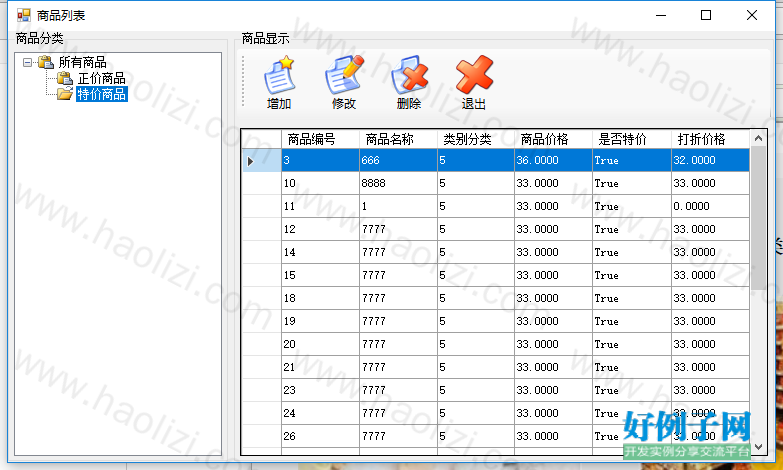Click the folder icon beside 所有商品

(x=45, y=62)
